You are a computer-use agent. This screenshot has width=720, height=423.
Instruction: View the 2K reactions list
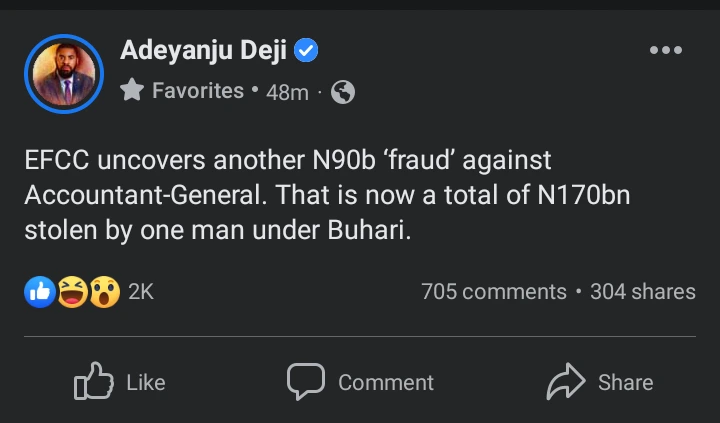141,292
